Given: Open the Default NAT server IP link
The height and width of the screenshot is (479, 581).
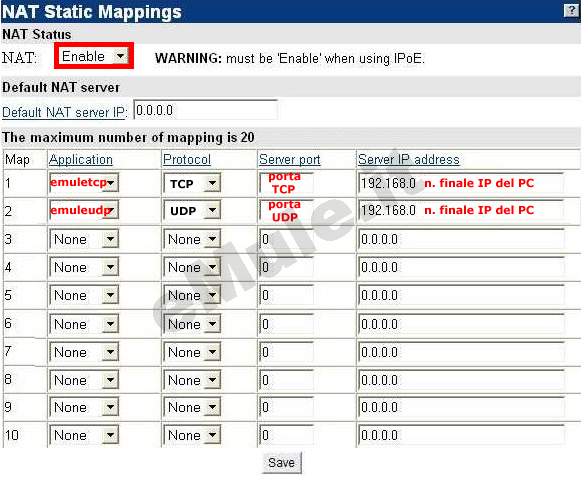Looking at the screenshot, I should [x=64, y=112].
